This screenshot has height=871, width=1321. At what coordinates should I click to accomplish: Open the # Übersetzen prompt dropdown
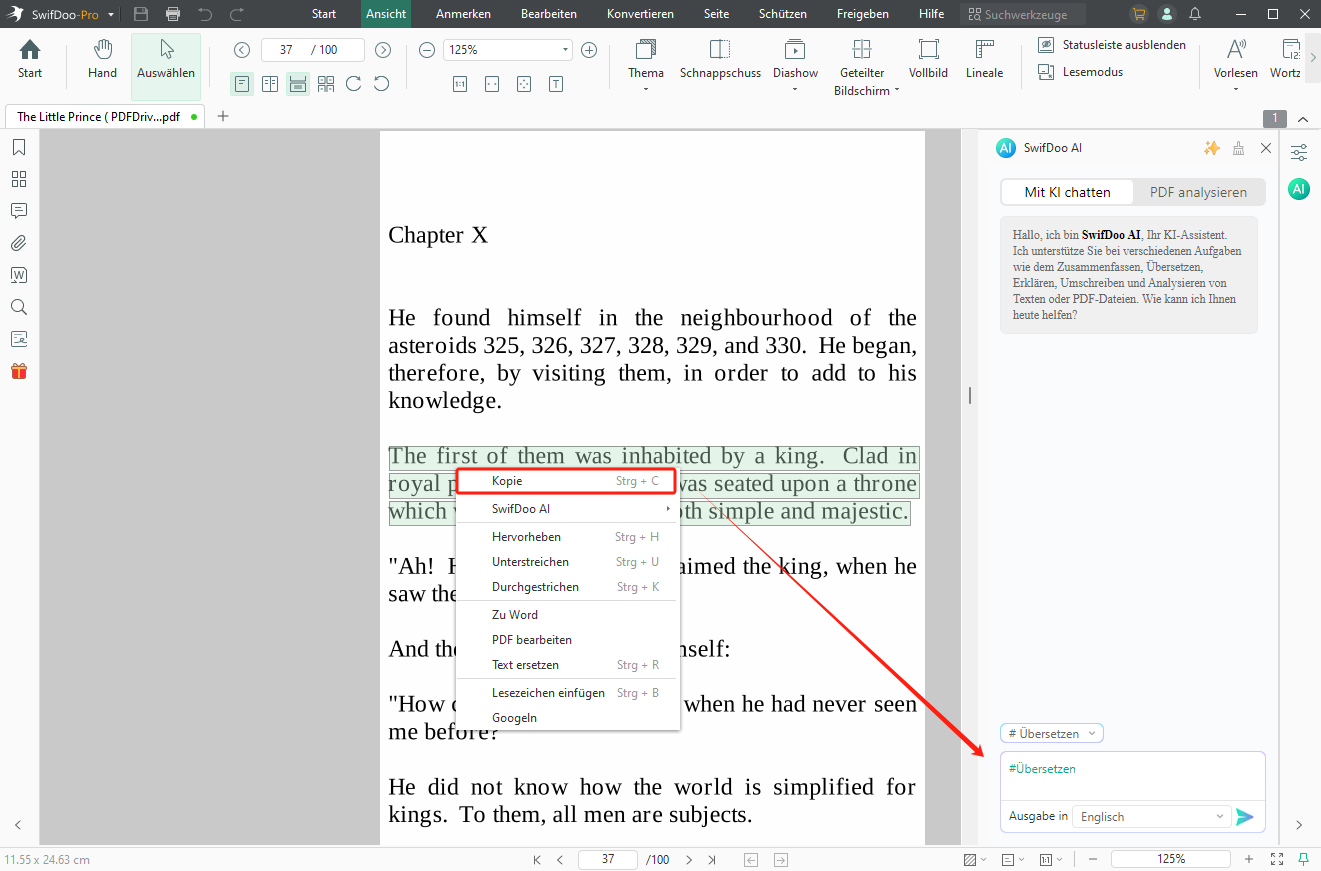[x=1052, y=733]
